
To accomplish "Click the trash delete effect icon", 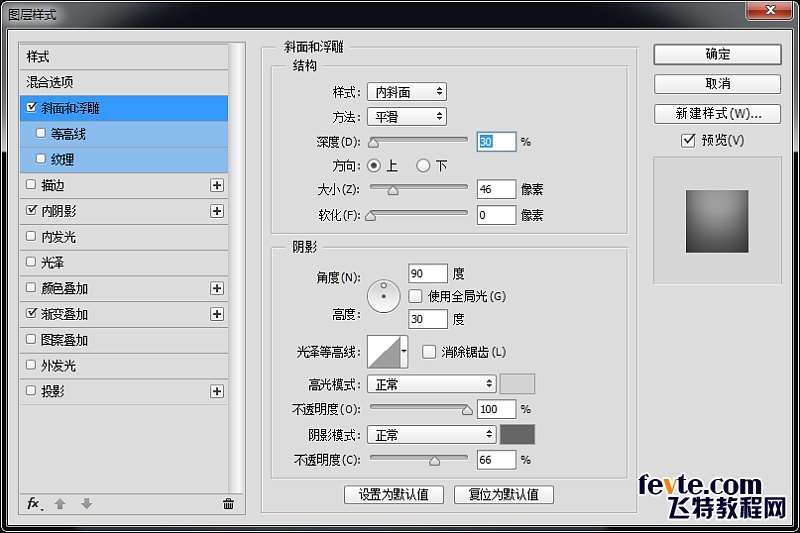I will (228, 504).
